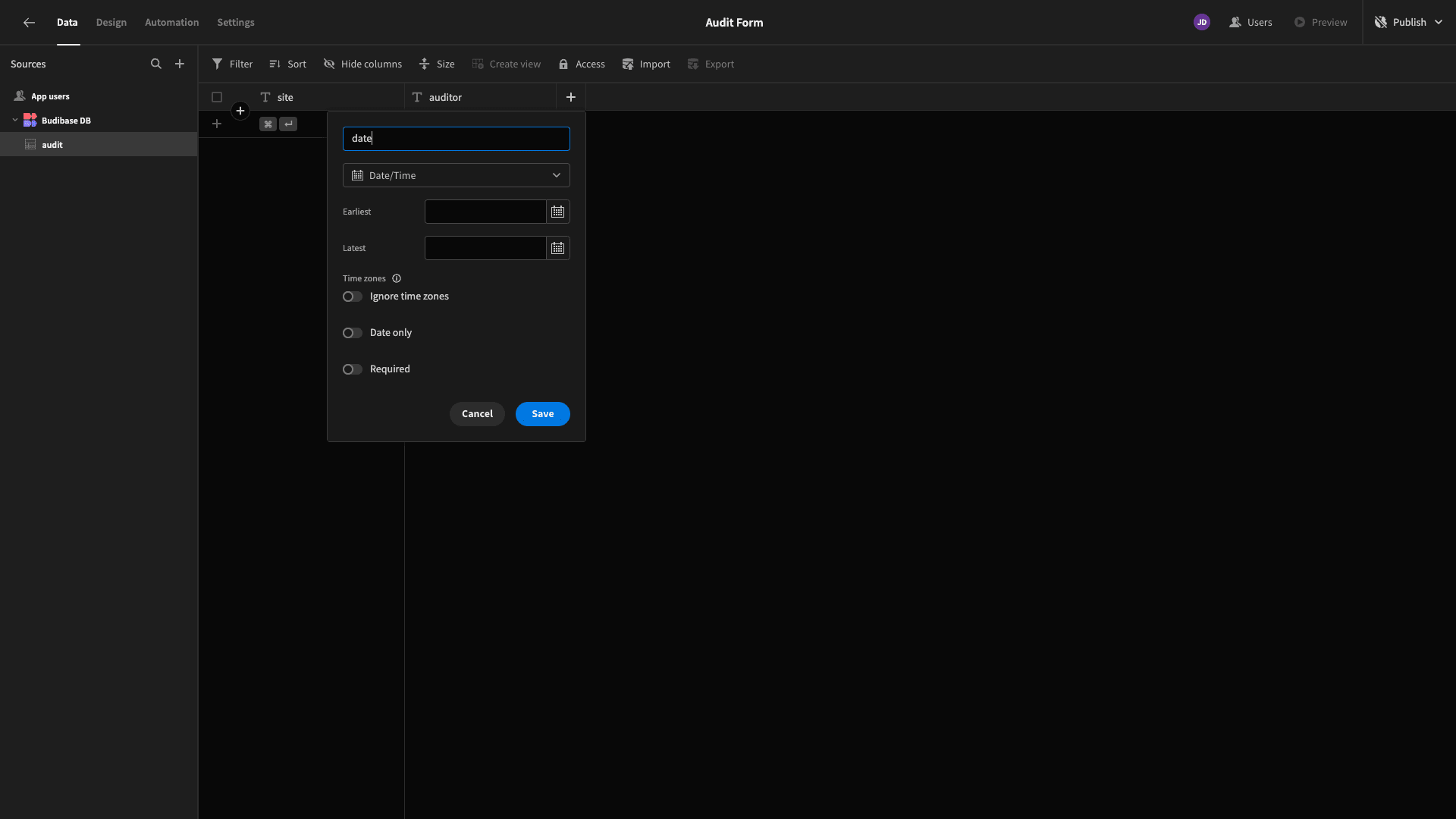This screenshot has width=1456, height=819.
Task: Click the Earliest date input
Action: [x=485, y=212]
